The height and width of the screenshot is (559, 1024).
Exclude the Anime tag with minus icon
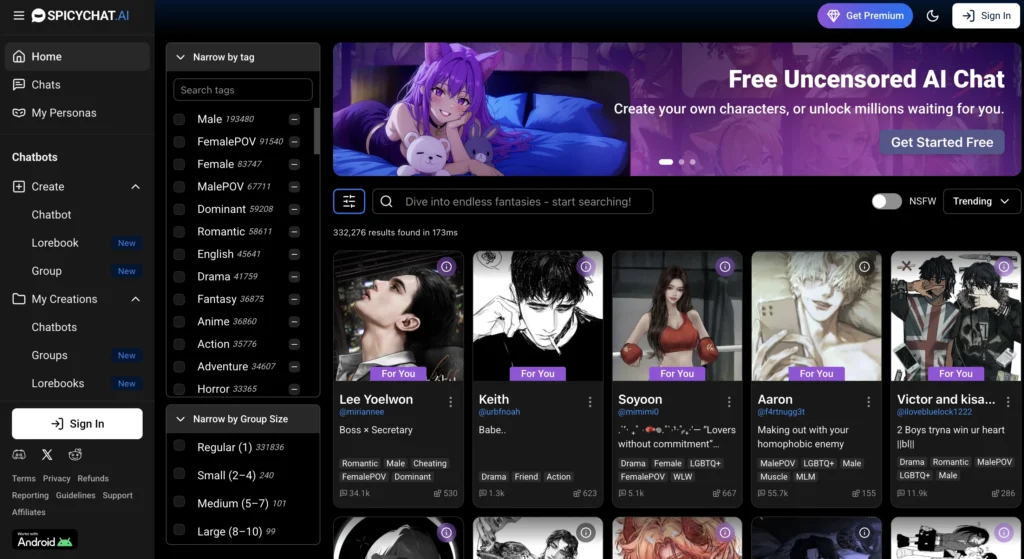pyautogui.click(x=295, y=322)
